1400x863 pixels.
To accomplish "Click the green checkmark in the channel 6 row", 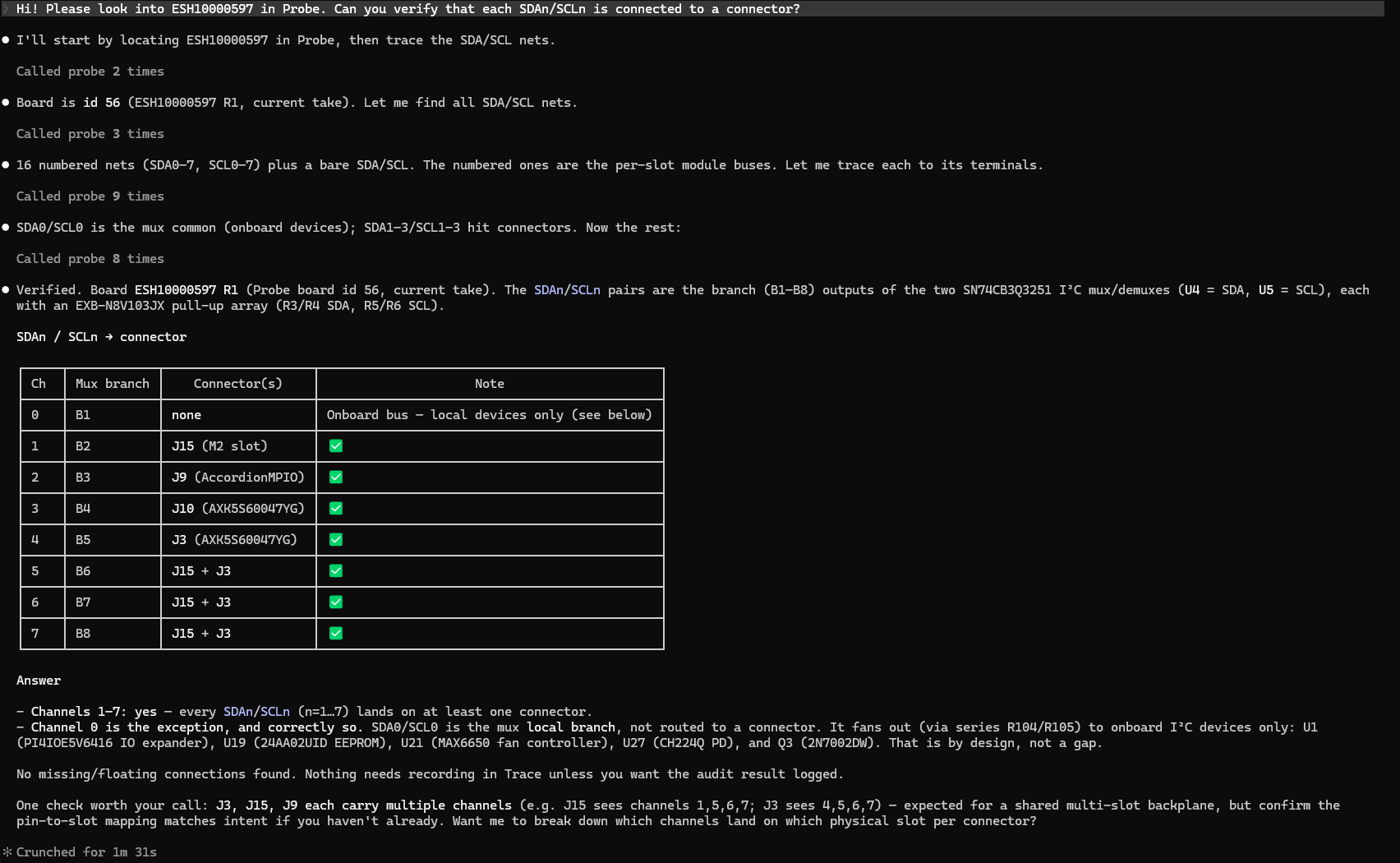I will pos(336,602).
